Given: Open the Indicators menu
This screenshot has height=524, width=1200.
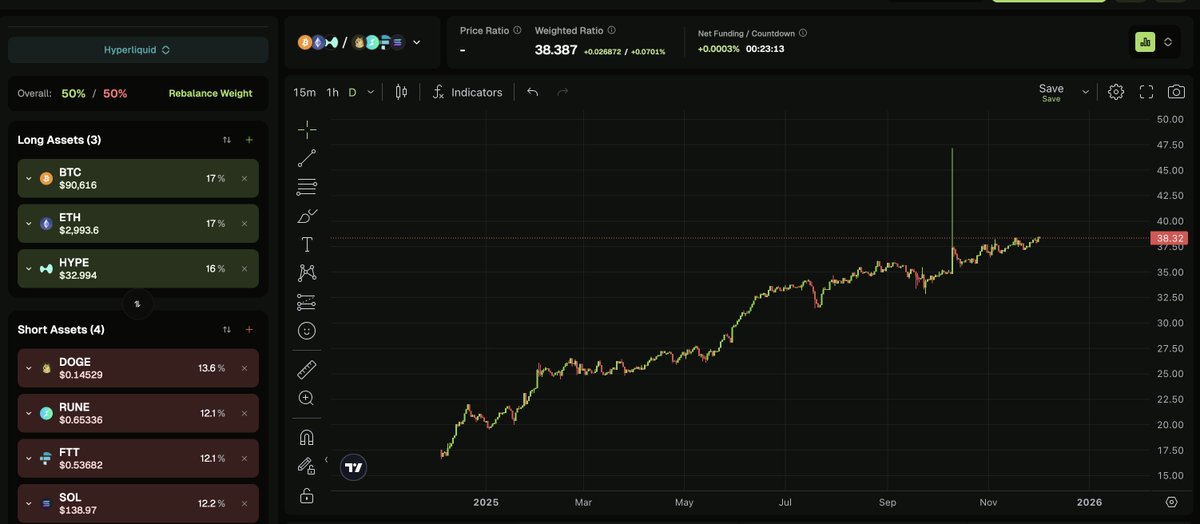Looking at the screenshot, I should pos(467,92).
